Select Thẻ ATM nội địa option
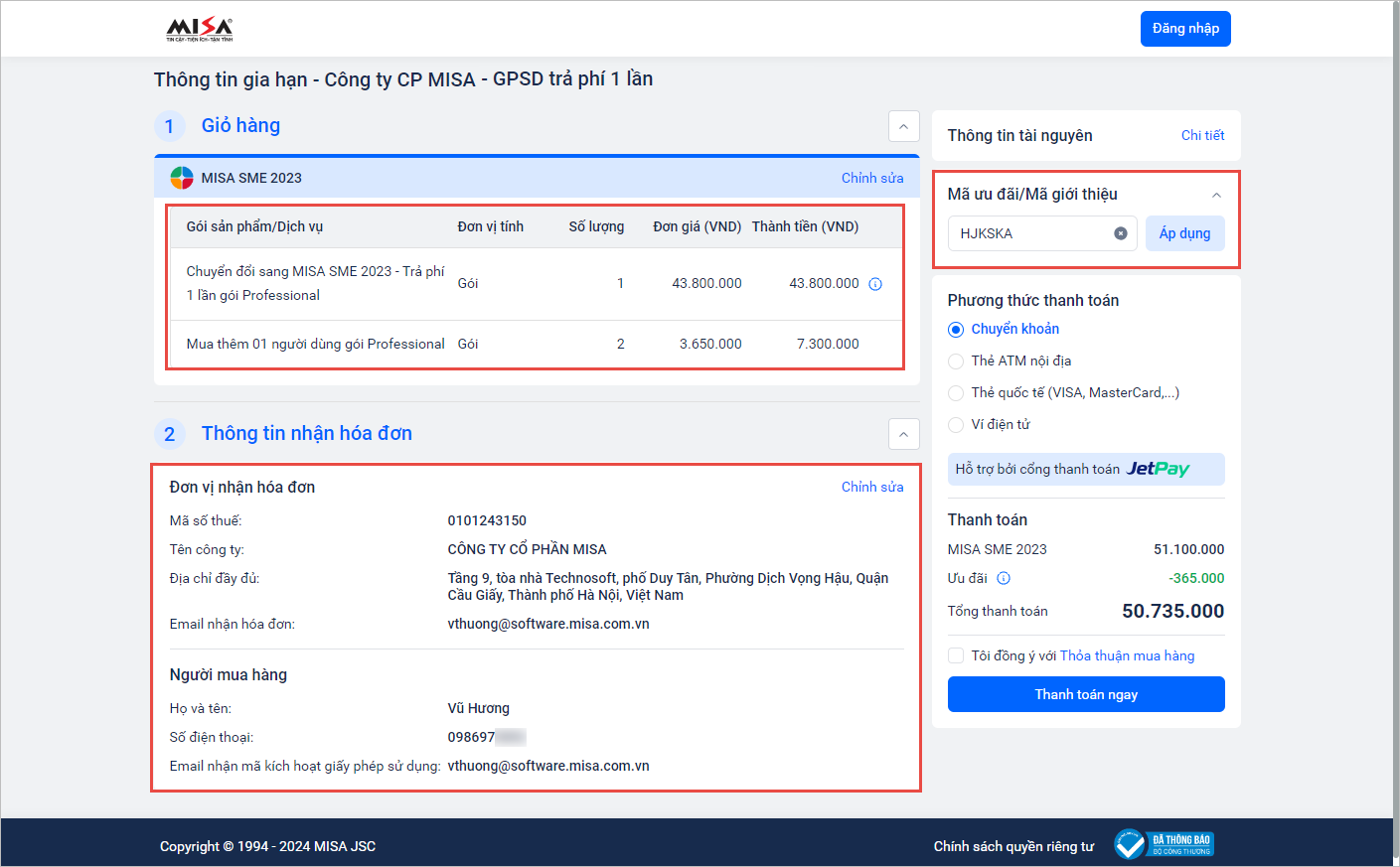The image size is (1400, 867). coord(956,361)
